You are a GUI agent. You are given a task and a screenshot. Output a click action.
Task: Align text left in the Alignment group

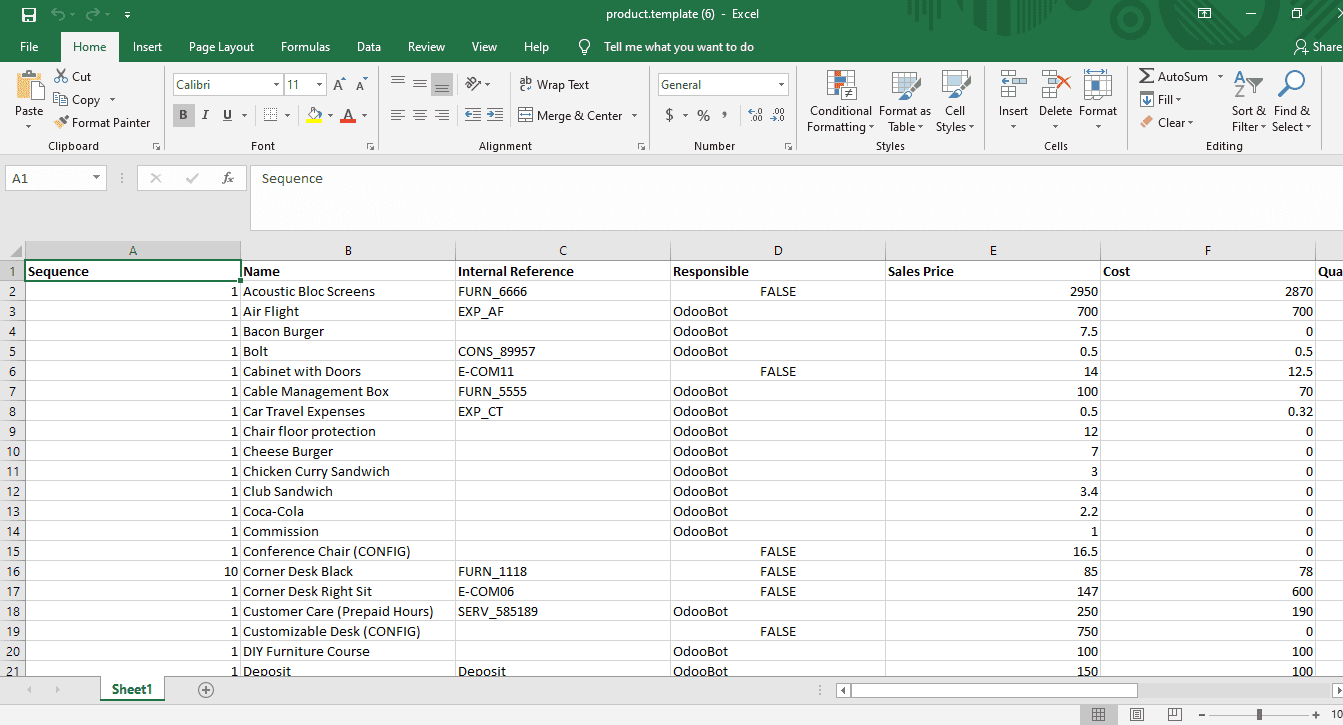(x=398, y=116)
